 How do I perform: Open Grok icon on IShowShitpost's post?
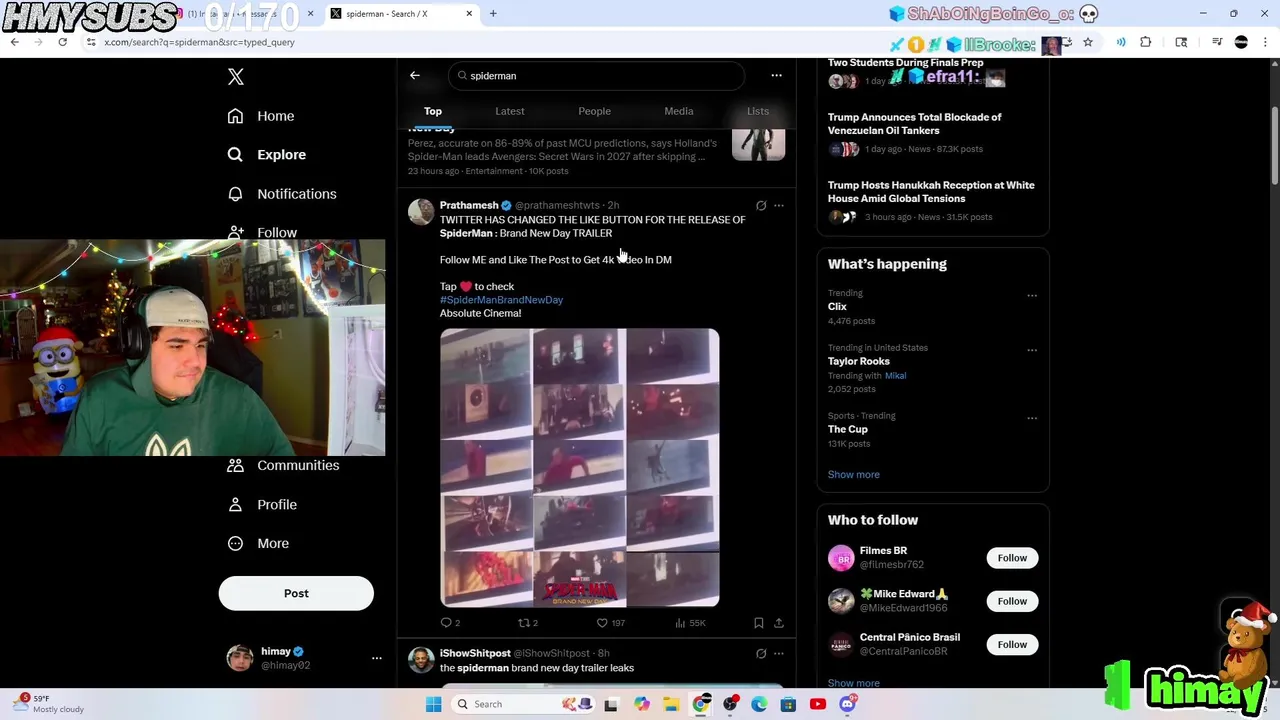[x=761, y=654]
